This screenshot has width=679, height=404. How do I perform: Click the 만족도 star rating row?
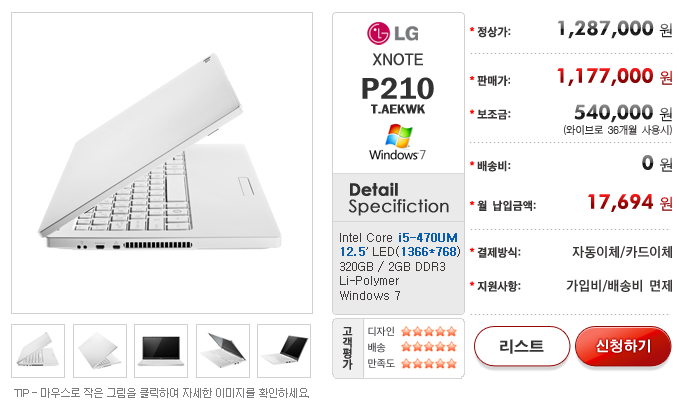[412, 363]
